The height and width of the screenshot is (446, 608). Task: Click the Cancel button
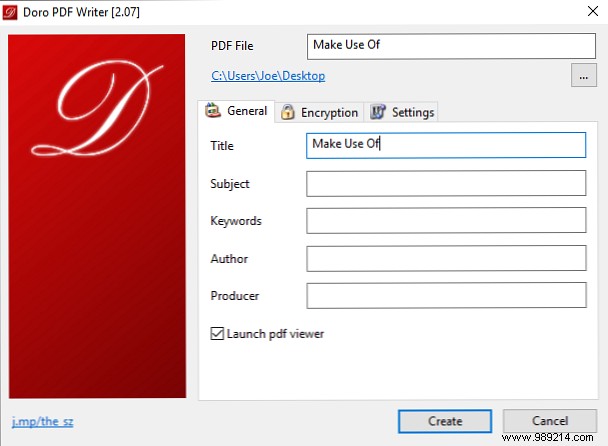[550, 421]
